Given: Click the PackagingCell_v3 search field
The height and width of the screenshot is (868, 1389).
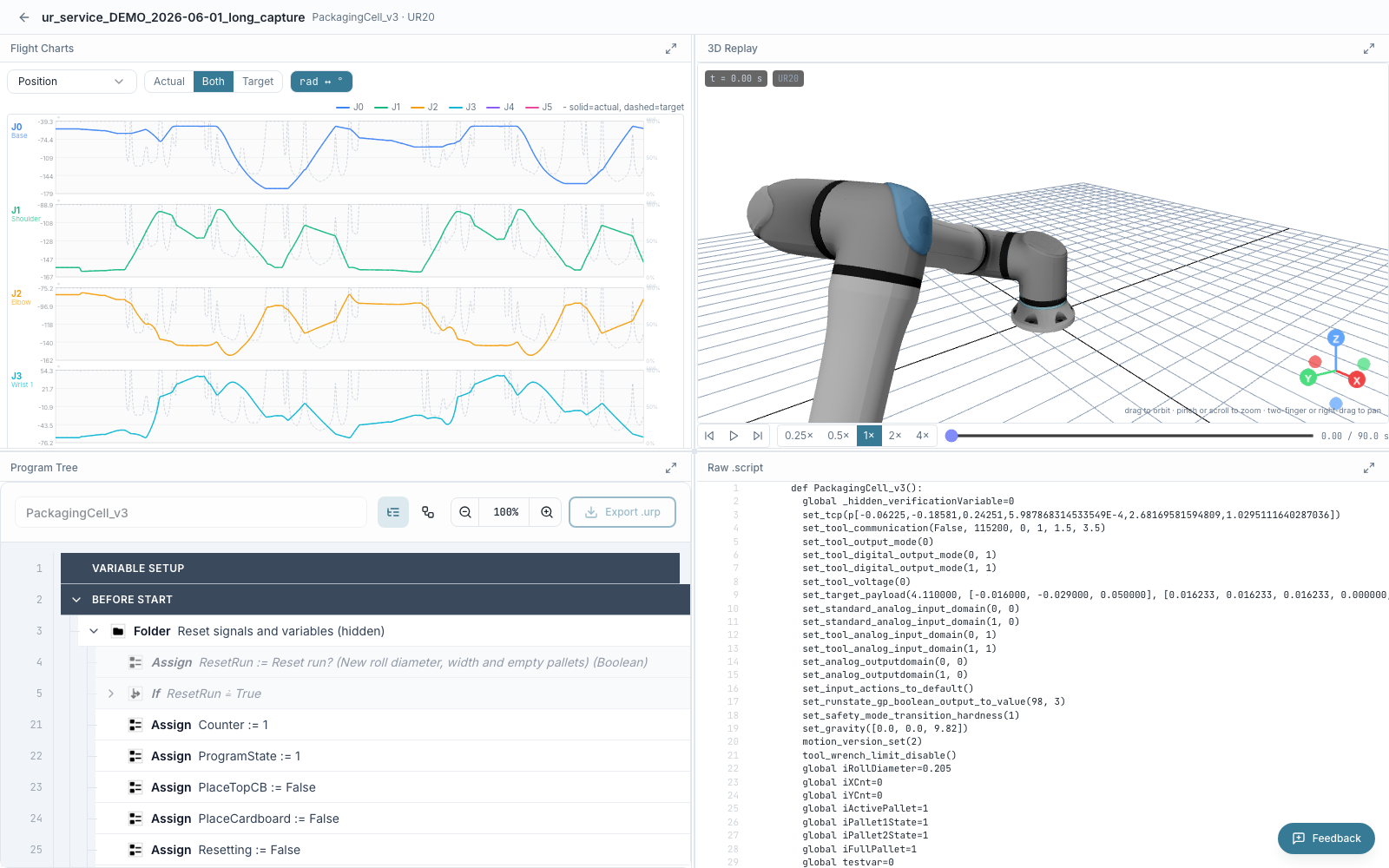Looking at the screenshot, I should pos(191,512).
